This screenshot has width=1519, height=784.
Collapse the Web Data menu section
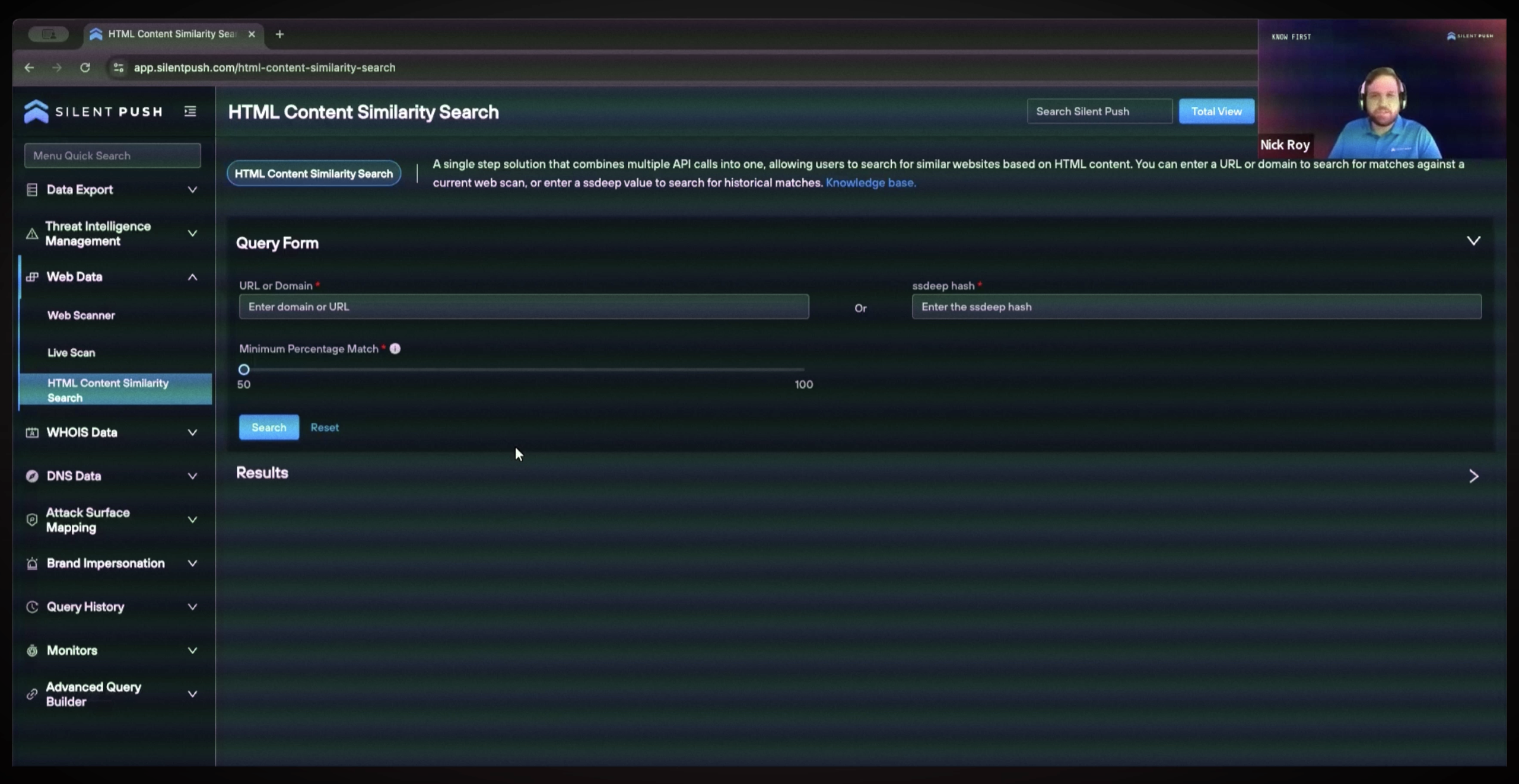[192, 277]
